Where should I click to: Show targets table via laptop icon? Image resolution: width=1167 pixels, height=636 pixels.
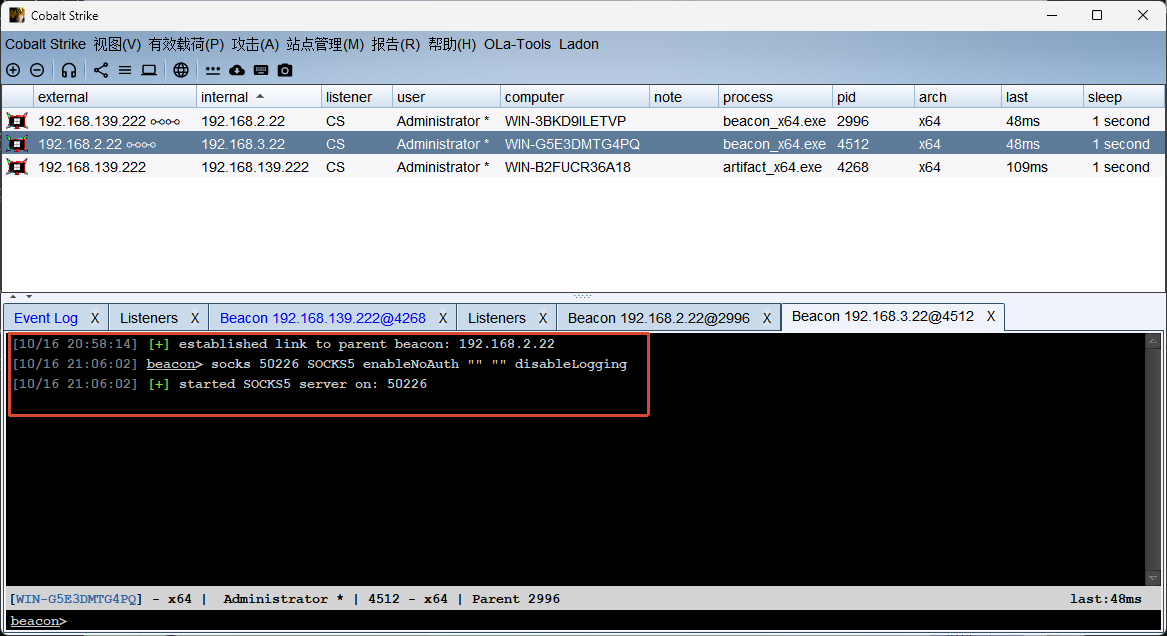point(149,70)
